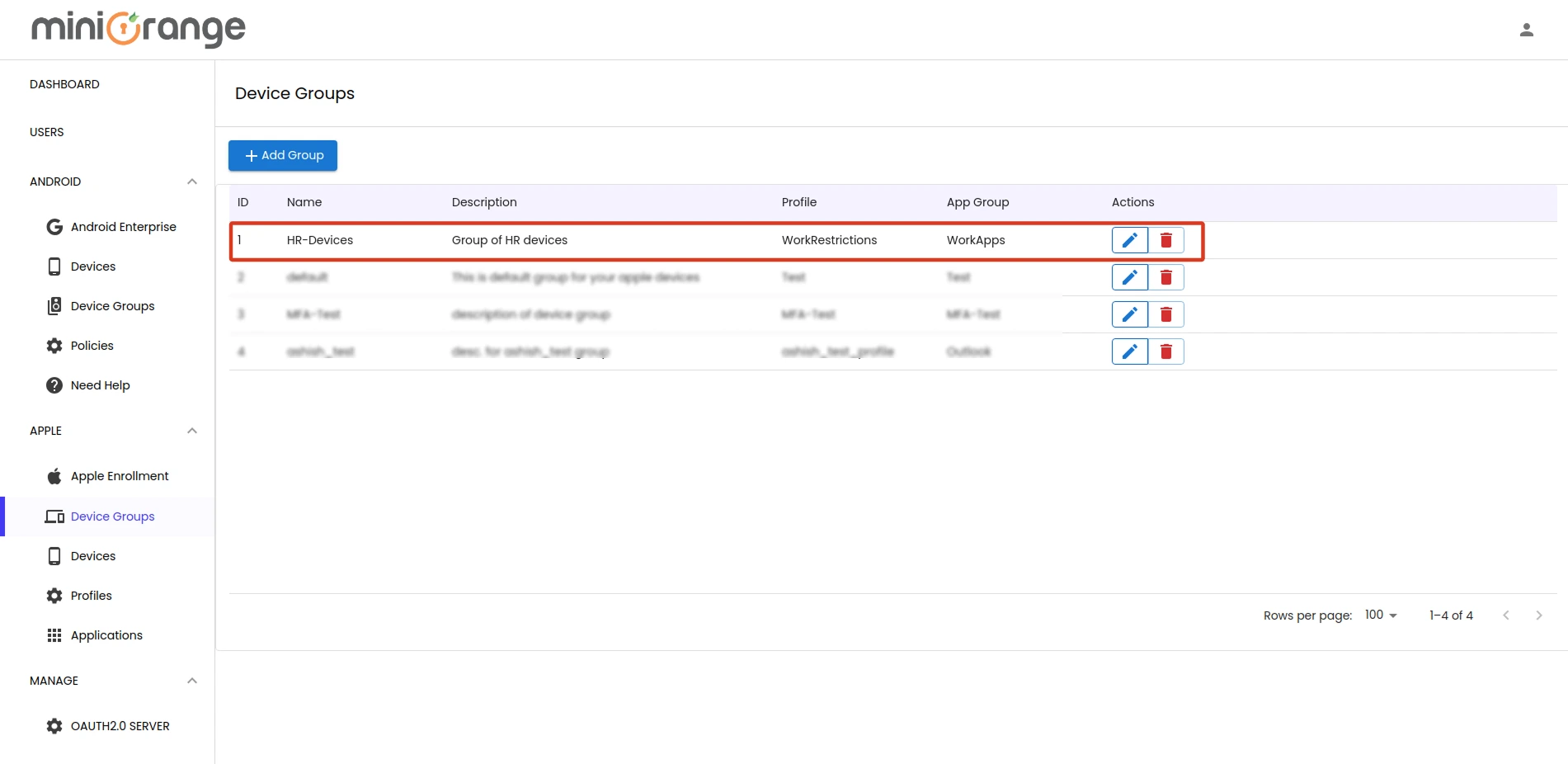
Task: Switch to Apple Device Groups menu item
Action: [x=113, y=516]
